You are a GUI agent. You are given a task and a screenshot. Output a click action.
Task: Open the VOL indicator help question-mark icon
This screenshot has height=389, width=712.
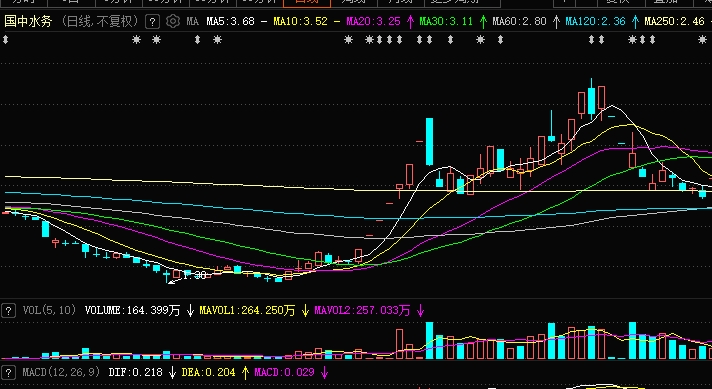pos(8,310)
